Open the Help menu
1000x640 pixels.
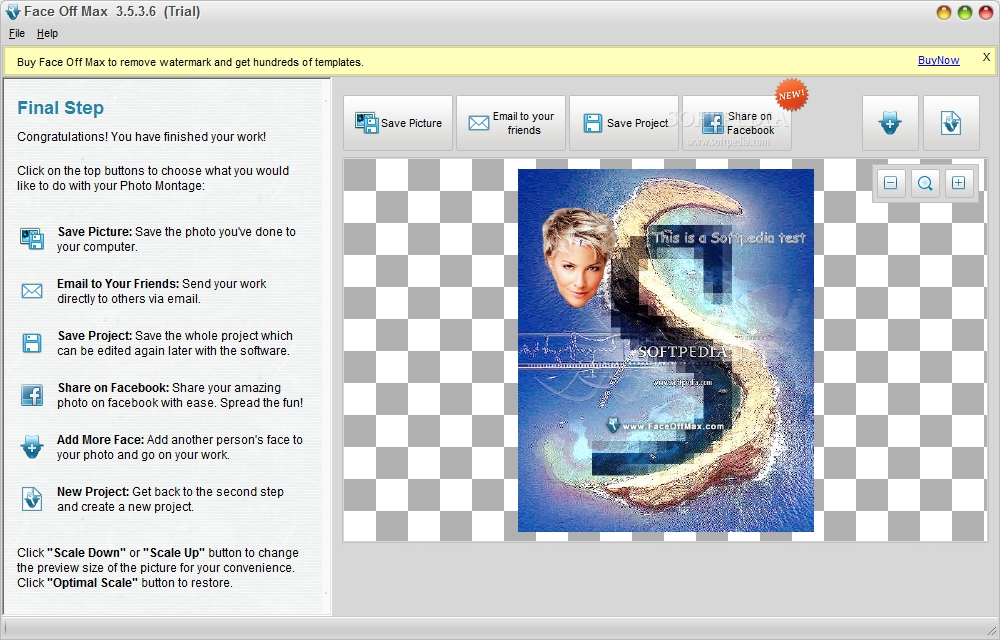coord(47,33)
